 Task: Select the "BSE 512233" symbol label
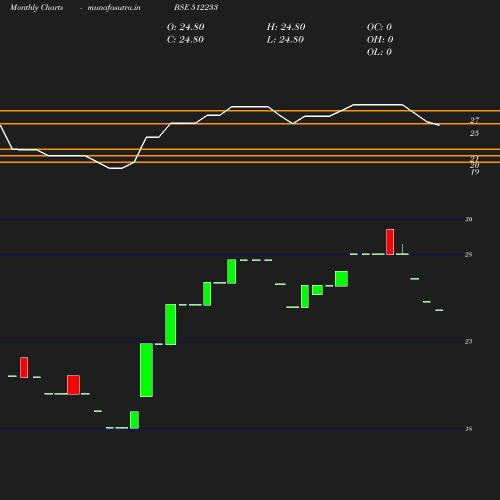pos(196,7)
